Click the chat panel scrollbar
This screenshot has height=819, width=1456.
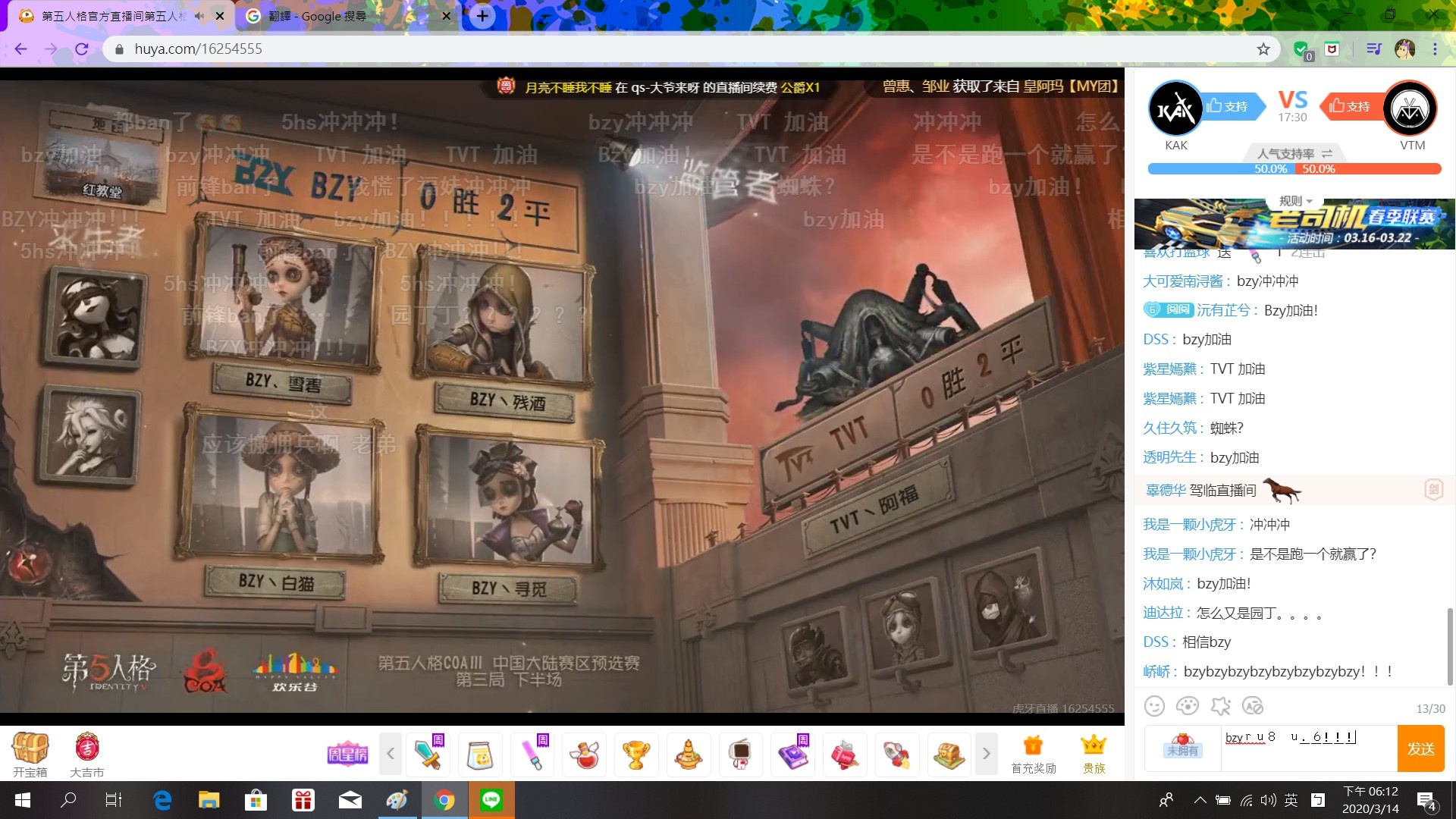(x=1450, y=646)
